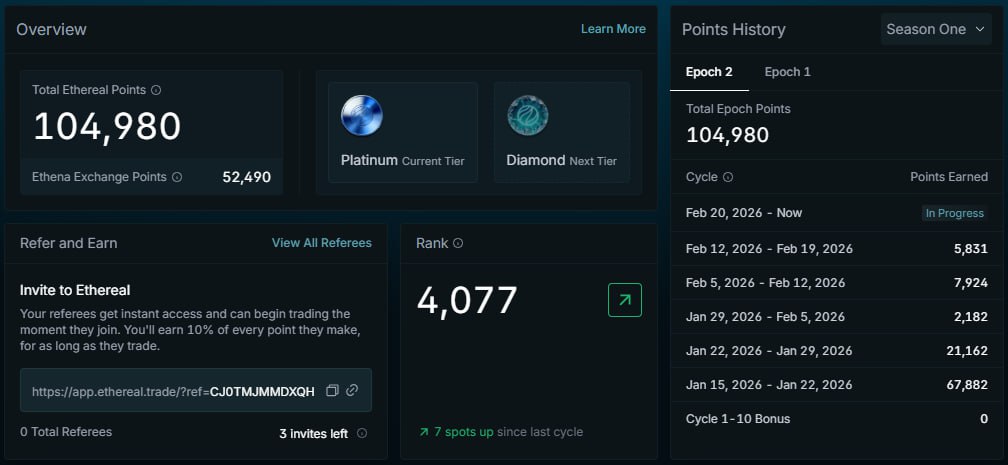
Task: Click the 52,490 Ethena Exchange Points value
Action: click(x=246, y=177)
